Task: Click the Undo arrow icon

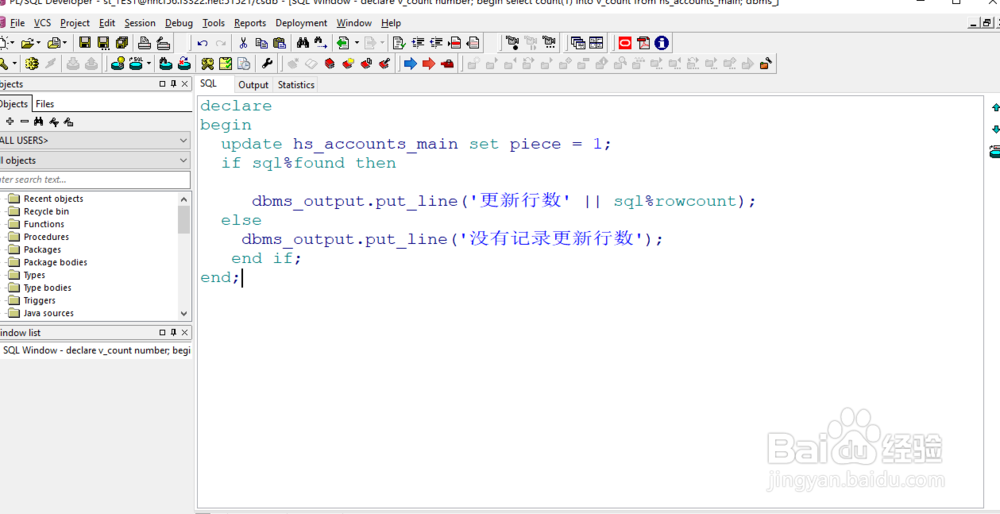Action: click(202, 43)
